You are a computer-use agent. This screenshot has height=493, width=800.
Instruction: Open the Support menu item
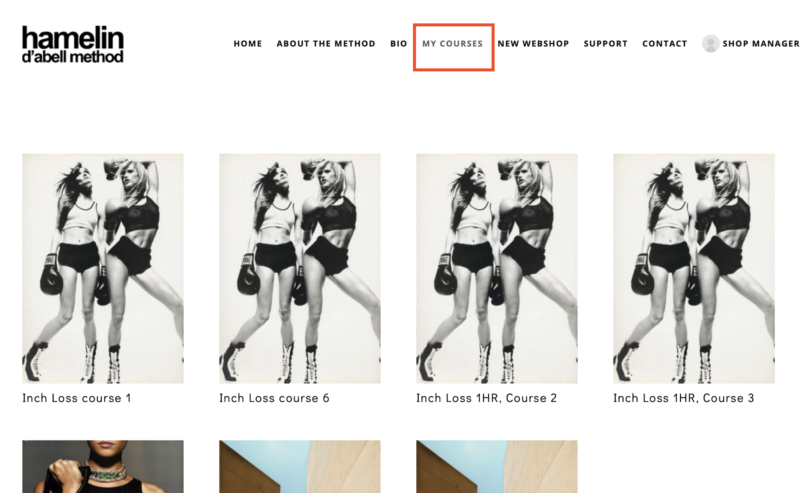[x=605, y=44]
